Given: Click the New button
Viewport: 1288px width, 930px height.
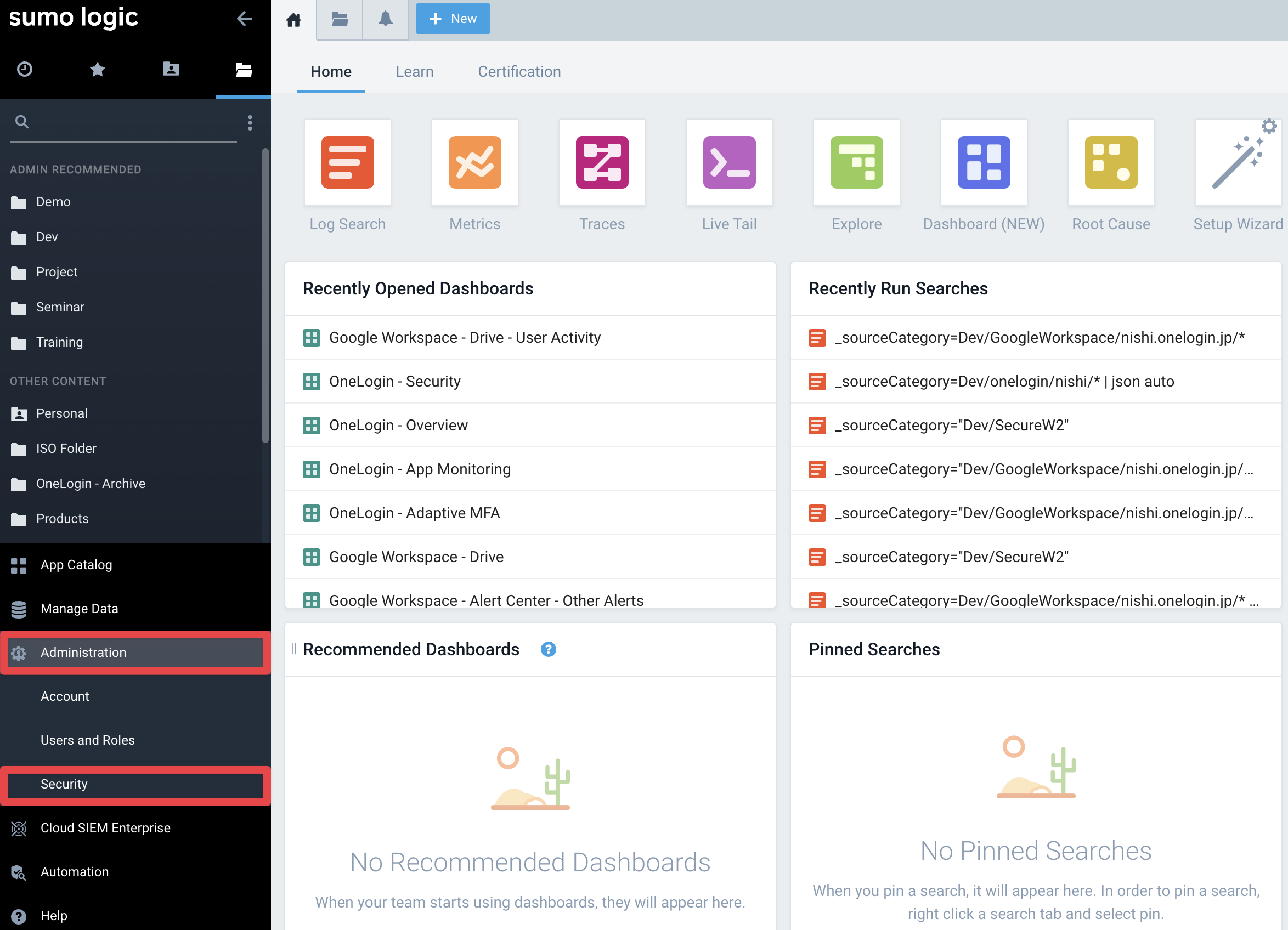Looking at the screenshot, I should pos(453,19).
